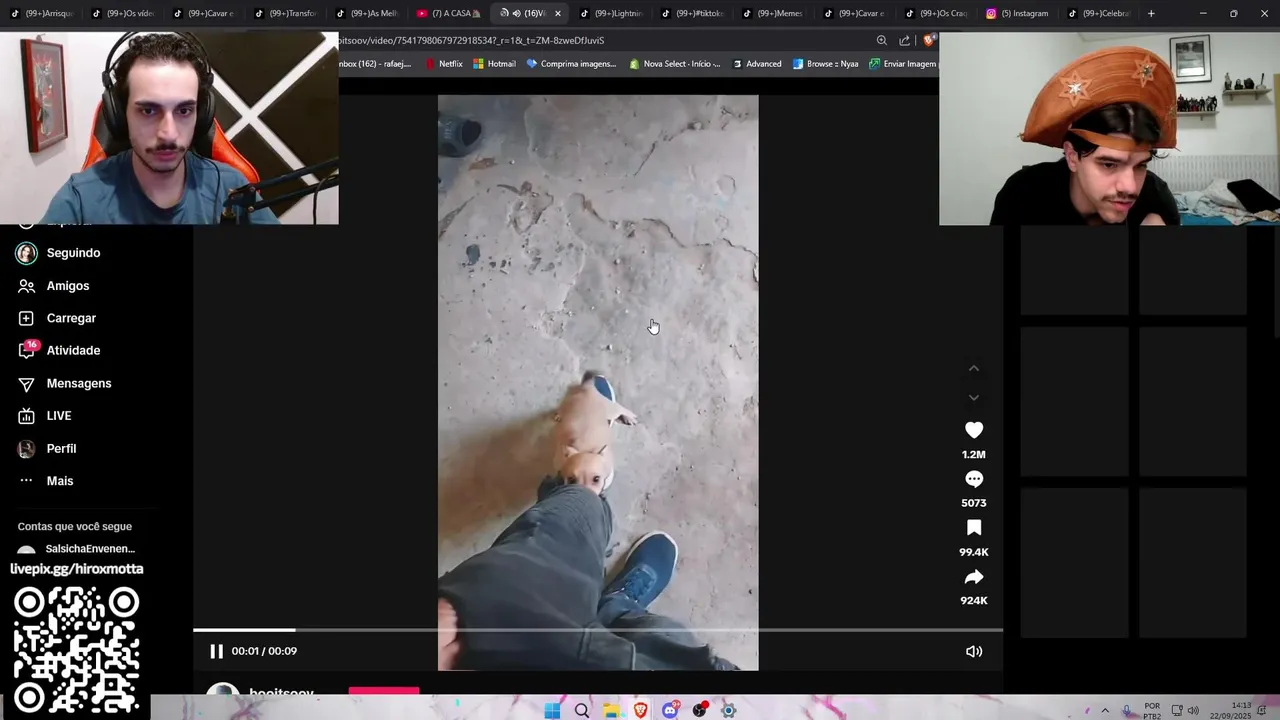Seek along the video progress bar
This screenshot has height=720, width=1280.
(x=598, y=630)
